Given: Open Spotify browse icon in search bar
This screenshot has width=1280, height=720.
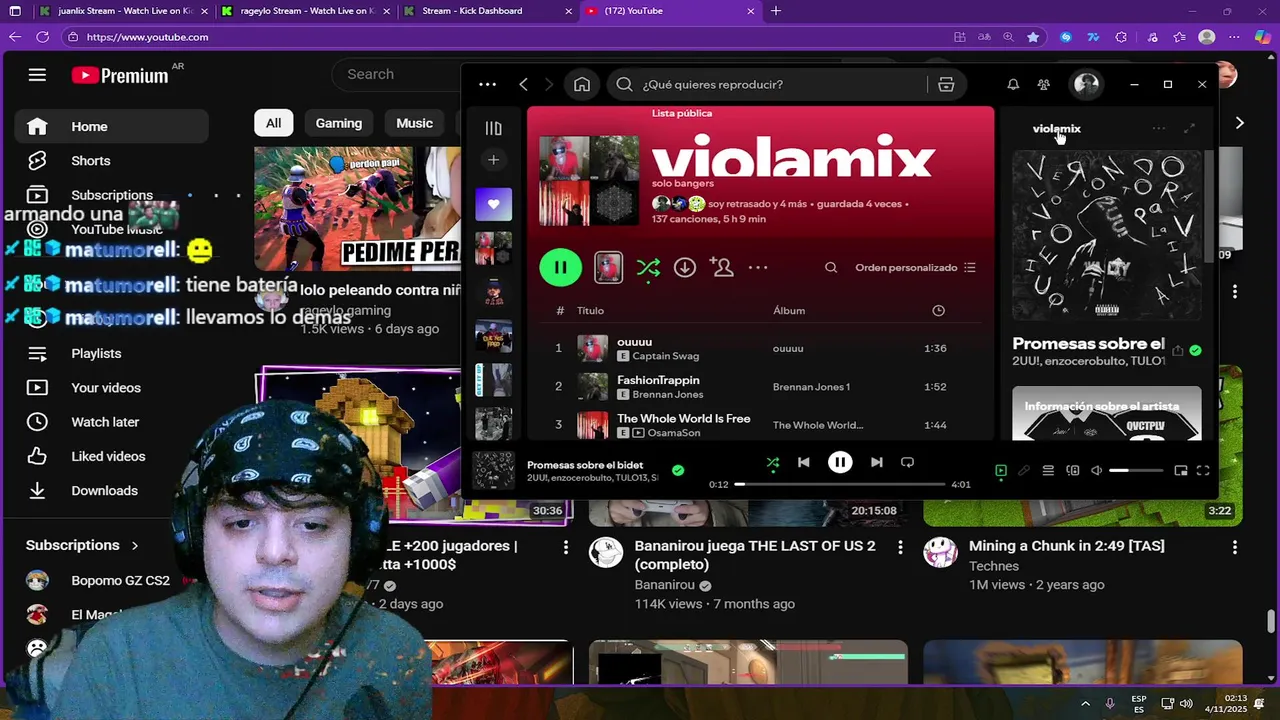Looking at the screenshot, I should pyautogui.click(x=946, y=84).
